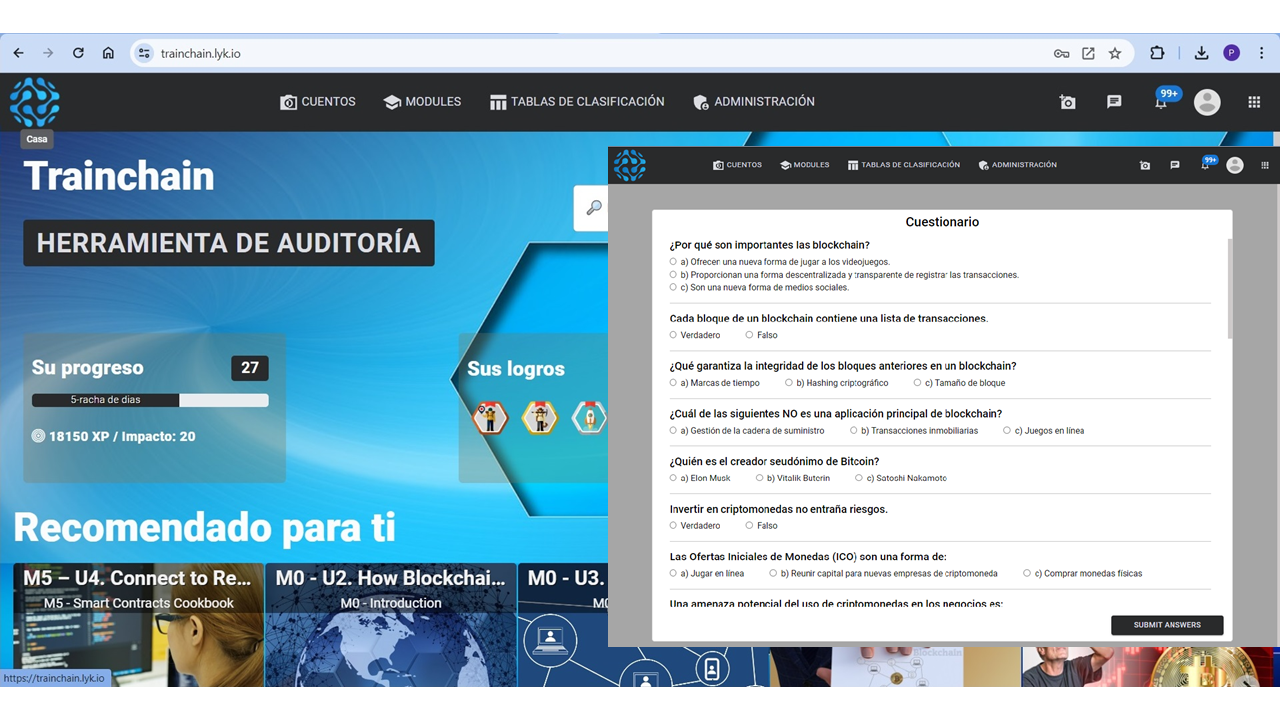This screenshot has height=720, width=1280.
Task: Select answer a) Ofrecer una nueva forma de jugar
Action: pos(673,262)
